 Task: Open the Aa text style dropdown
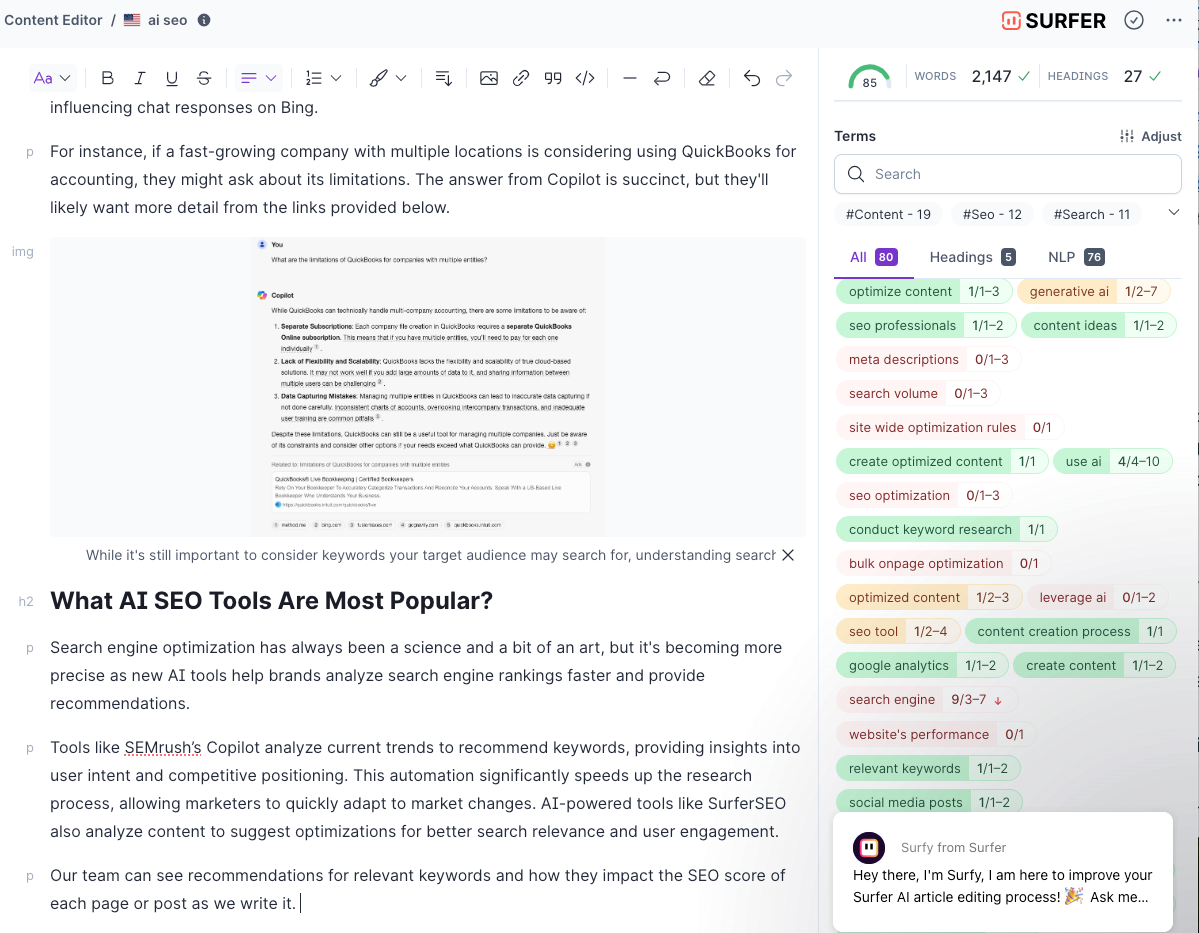[52, 78]
